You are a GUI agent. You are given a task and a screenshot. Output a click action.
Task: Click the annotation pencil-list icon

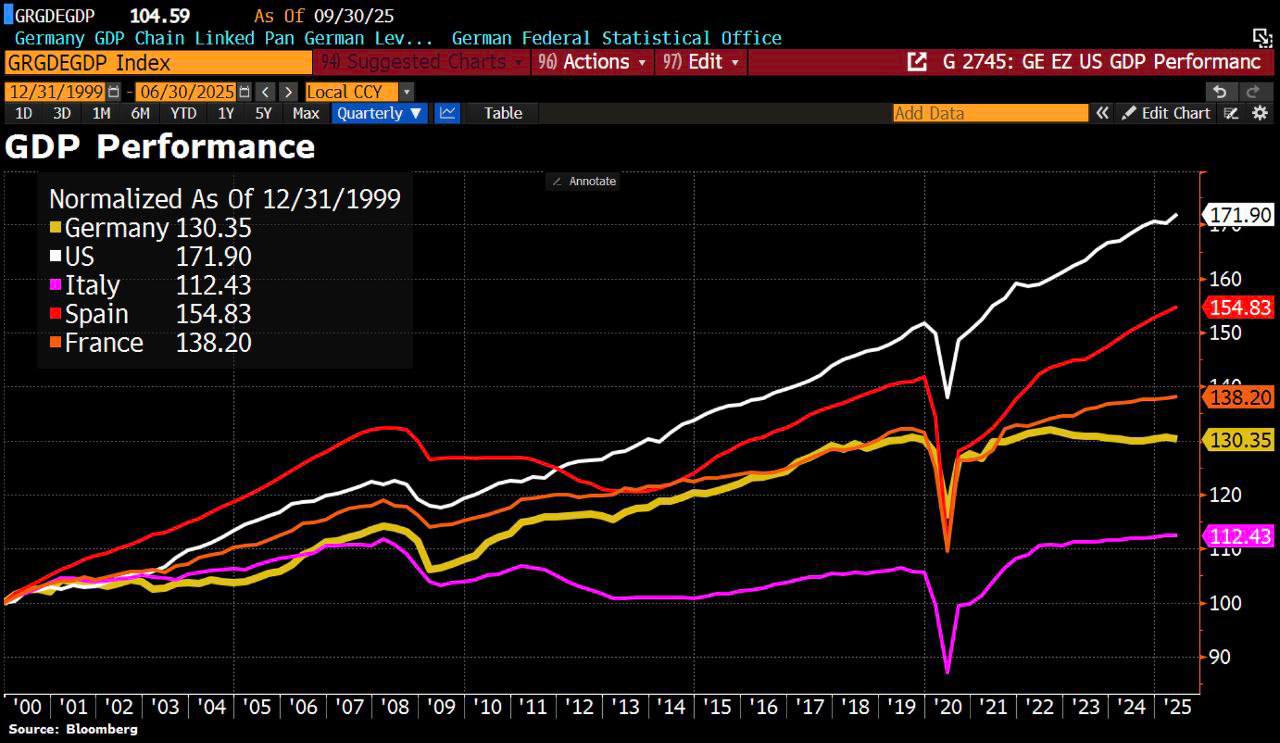1232,113
